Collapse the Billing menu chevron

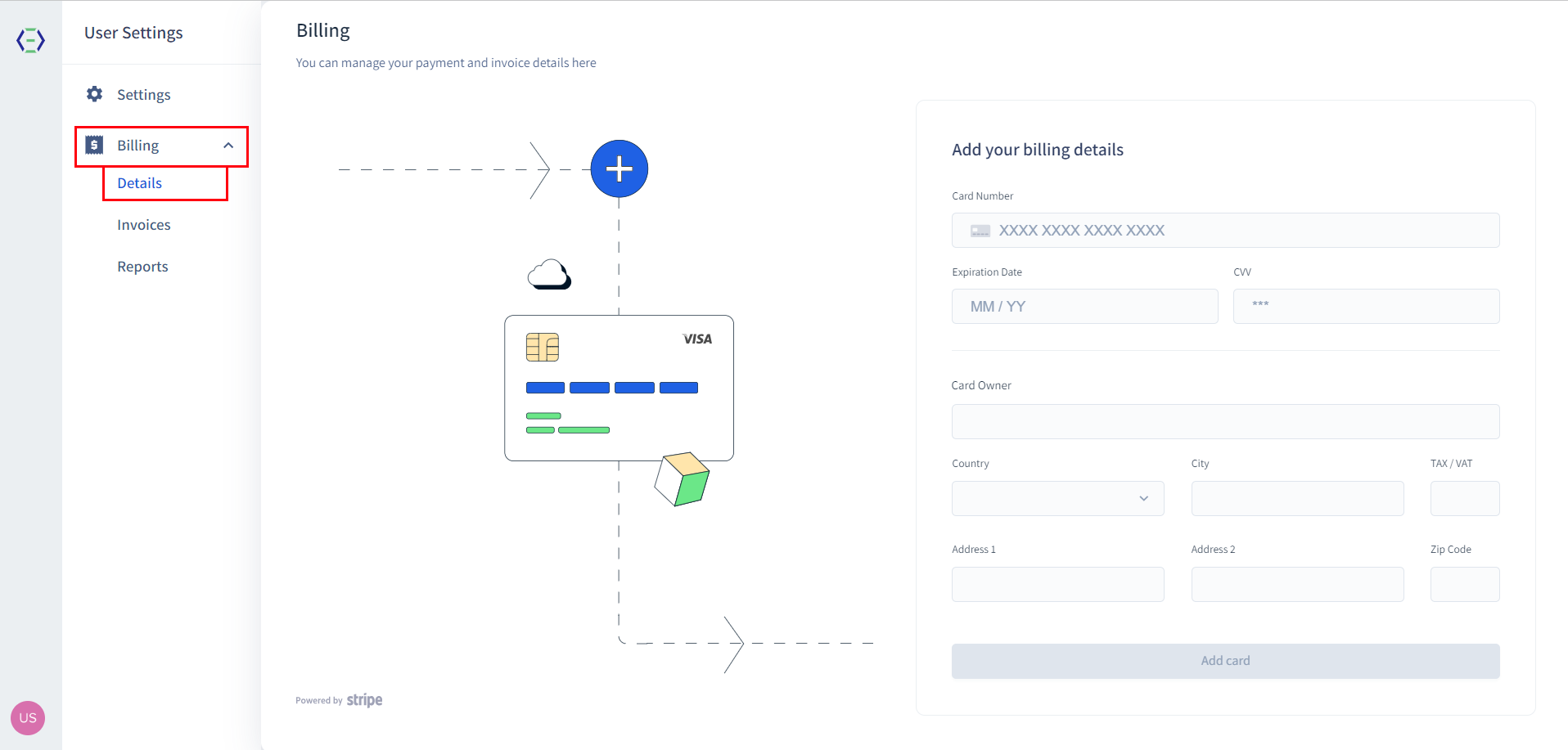coord(228,146)
